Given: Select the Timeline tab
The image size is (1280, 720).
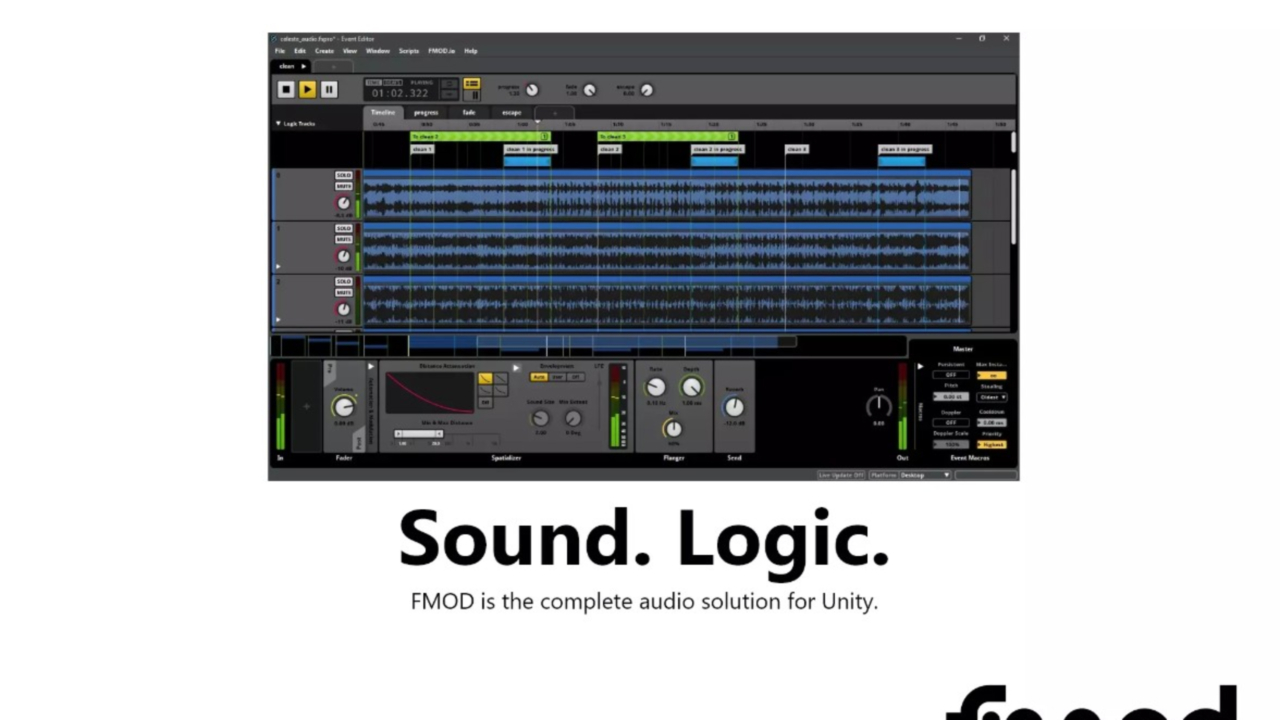Looking at the screenshot, I should pos(383,113).
